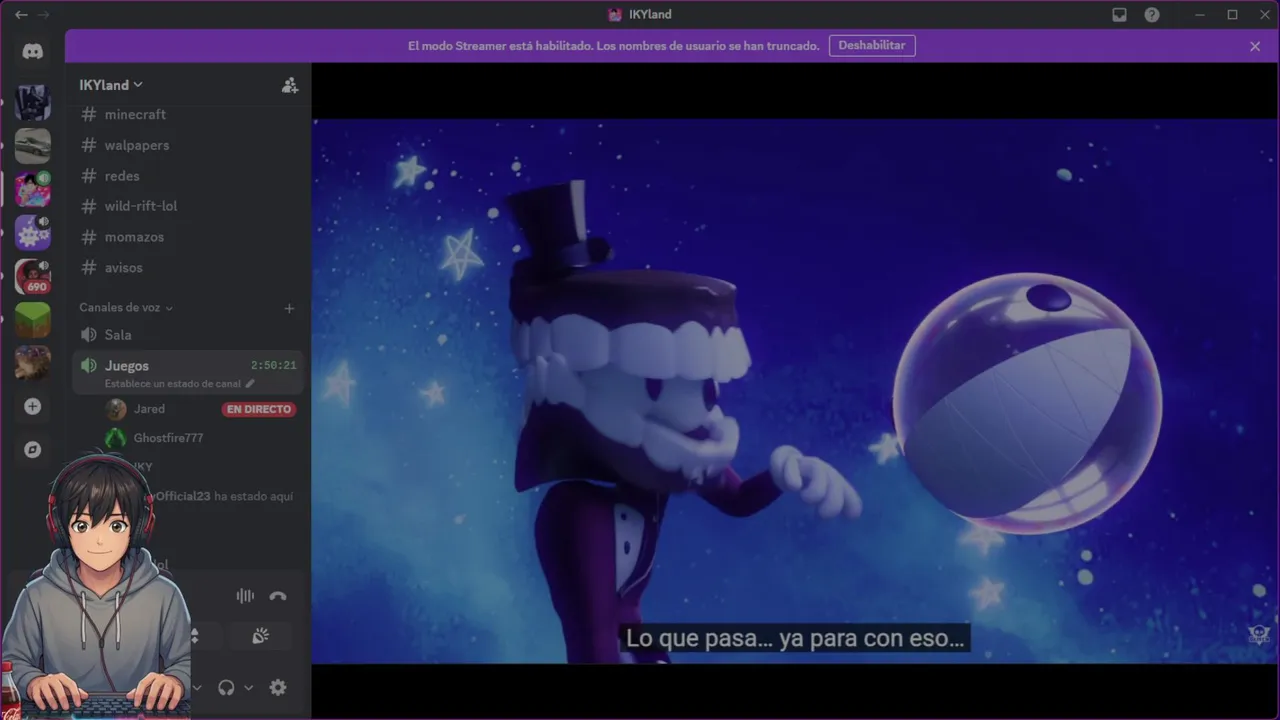
Task: Open output device dropdown beside headphones
Action: [x=248, y=688]
